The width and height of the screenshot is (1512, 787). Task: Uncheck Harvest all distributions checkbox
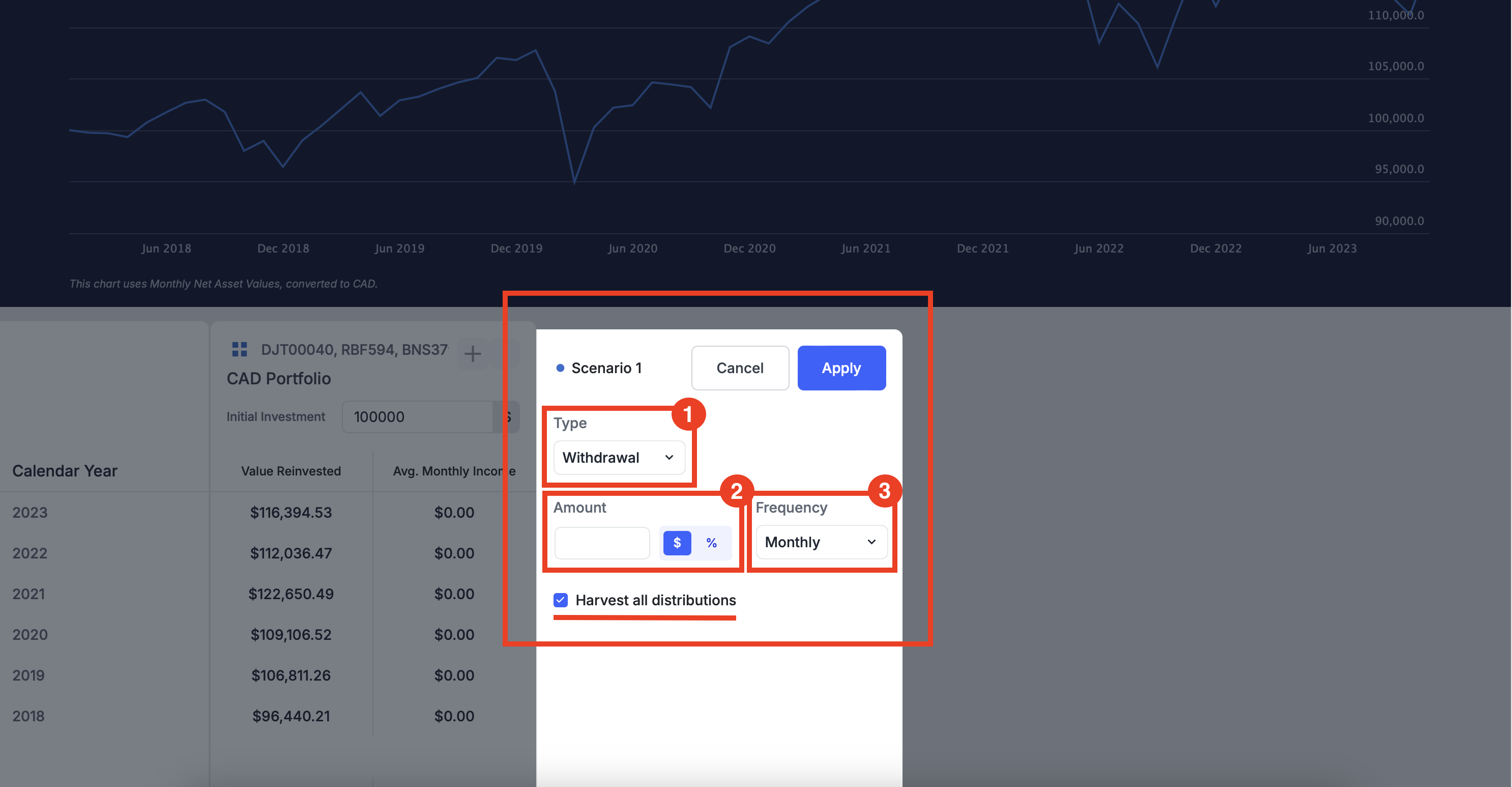coord(561,600)
